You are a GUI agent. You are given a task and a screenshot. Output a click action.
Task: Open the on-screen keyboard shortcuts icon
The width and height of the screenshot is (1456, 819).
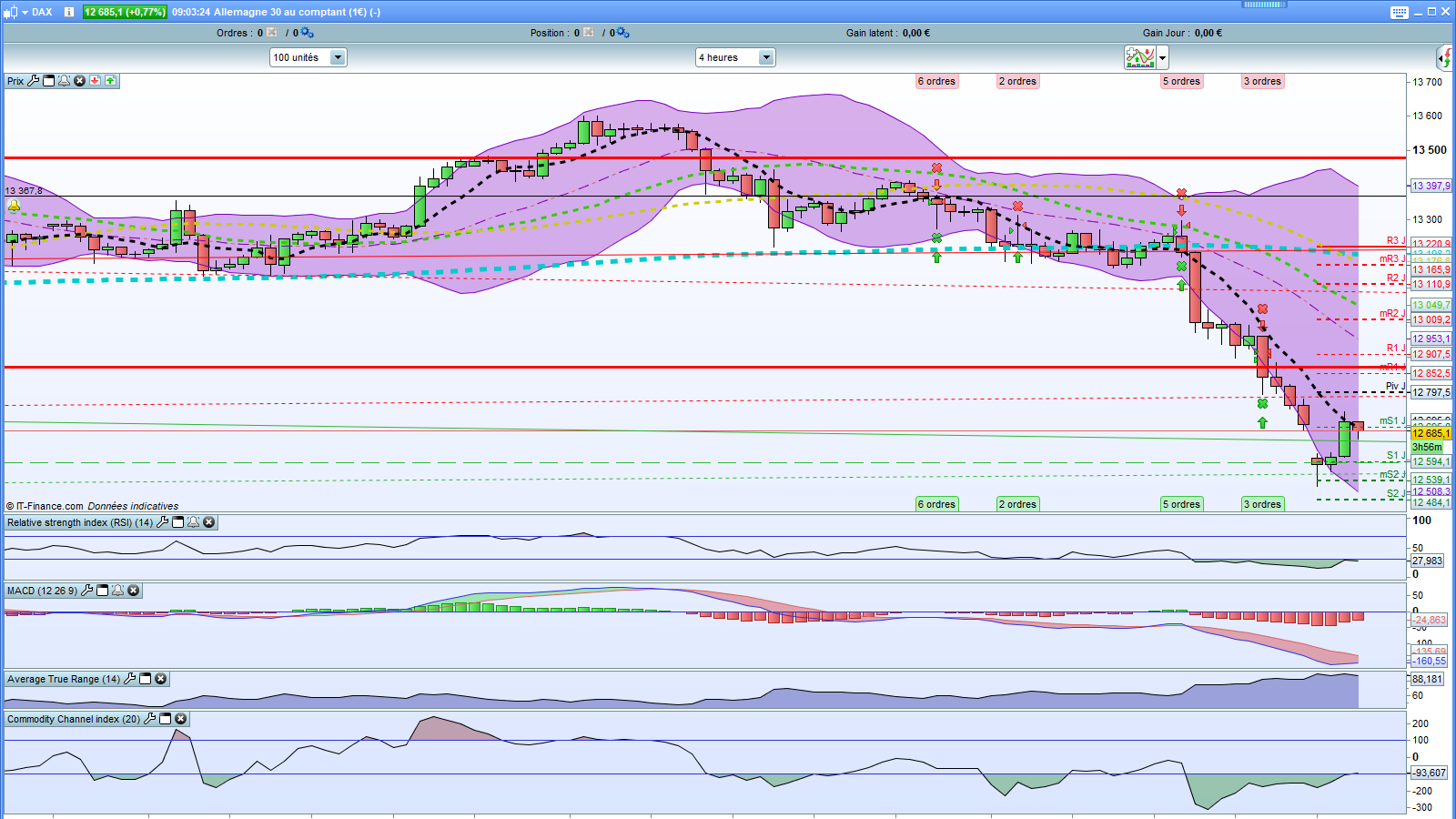(1400, 12)
